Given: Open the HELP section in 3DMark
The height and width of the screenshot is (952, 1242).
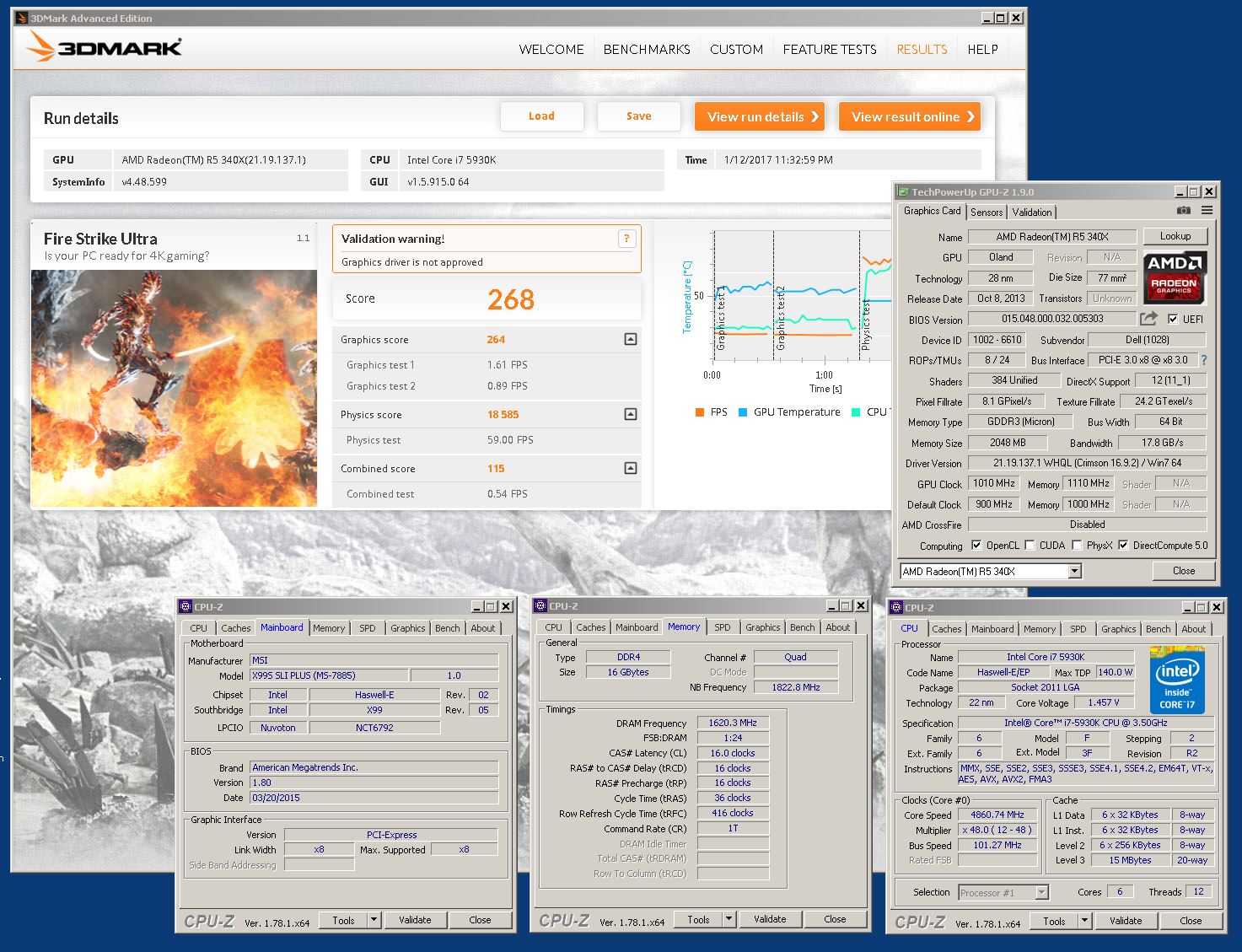Looking at the screenshot, I should pos(982,49).
